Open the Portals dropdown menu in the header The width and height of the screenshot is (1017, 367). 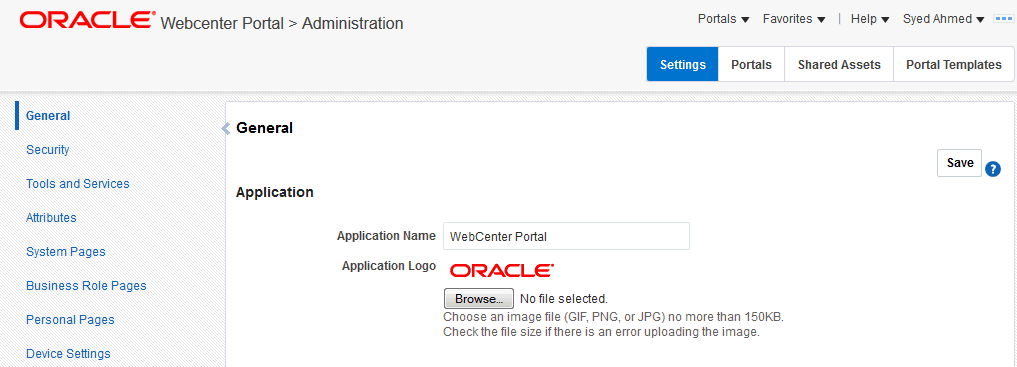(x=724, y=19)
